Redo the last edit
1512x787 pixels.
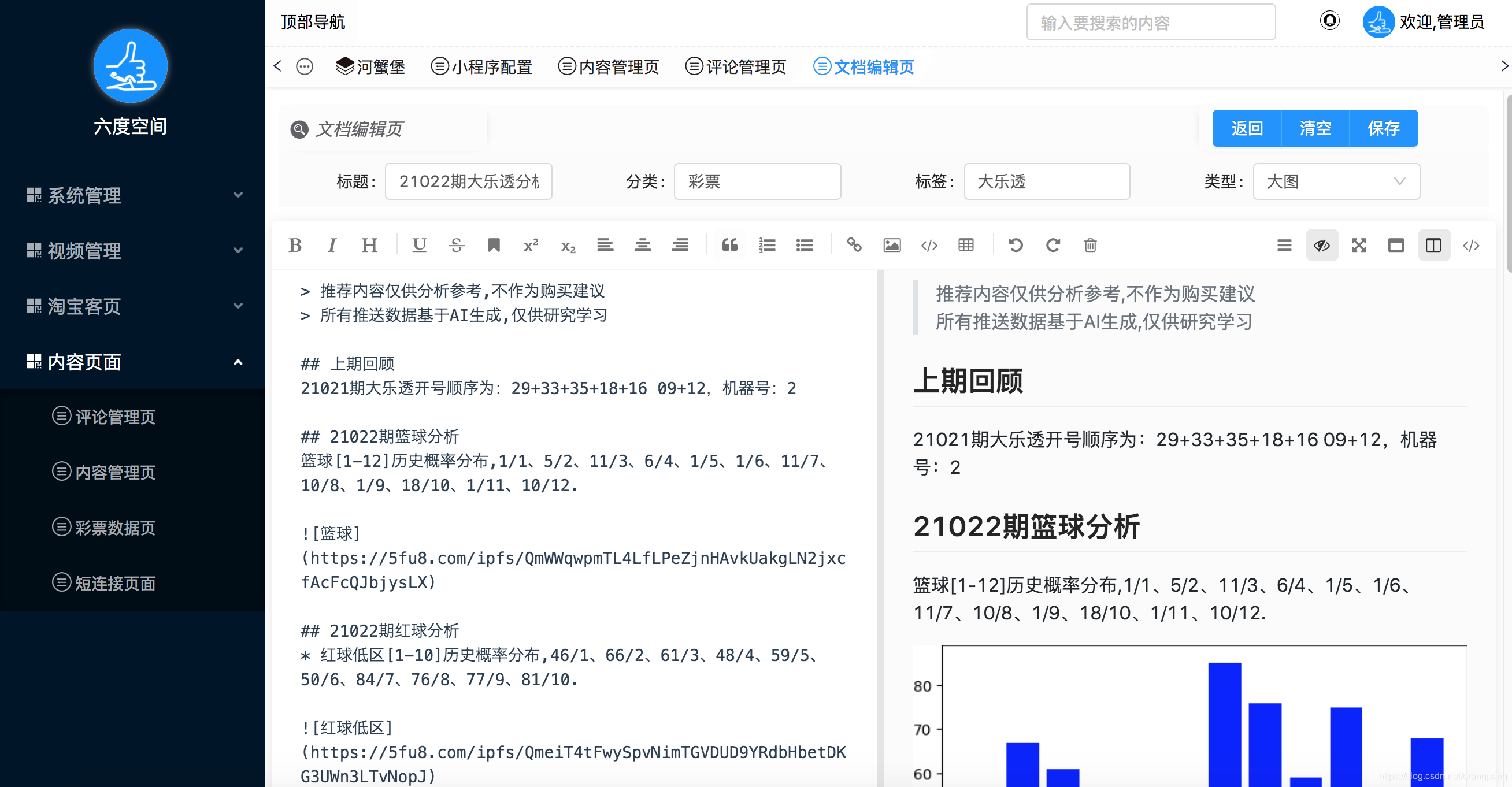pyautogui.click(x=1053, y=246)
